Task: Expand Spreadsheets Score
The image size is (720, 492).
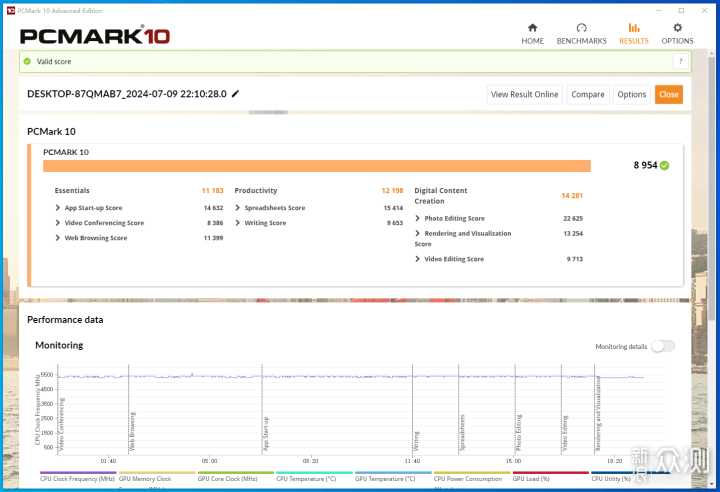Action: coord(238,208)
